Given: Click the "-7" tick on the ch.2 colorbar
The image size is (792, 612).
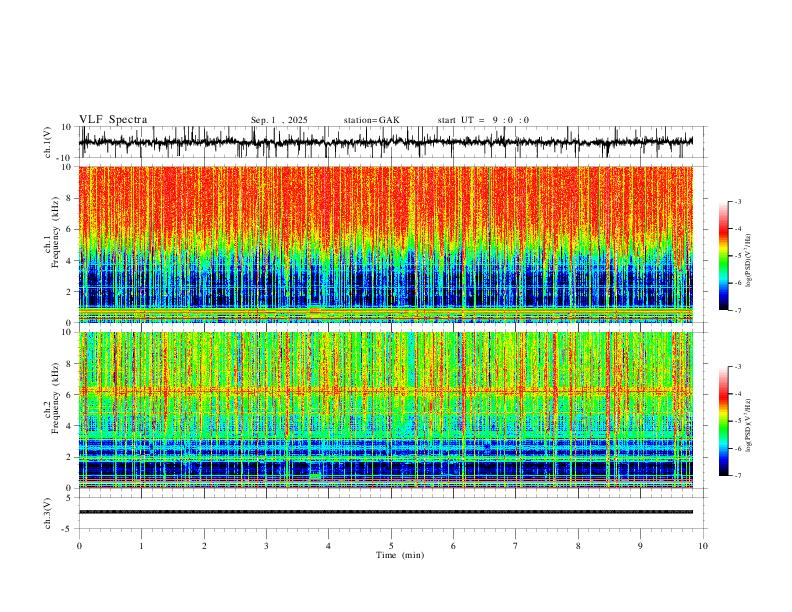Looking at the screenshot, I should click(x=737, y=476).
